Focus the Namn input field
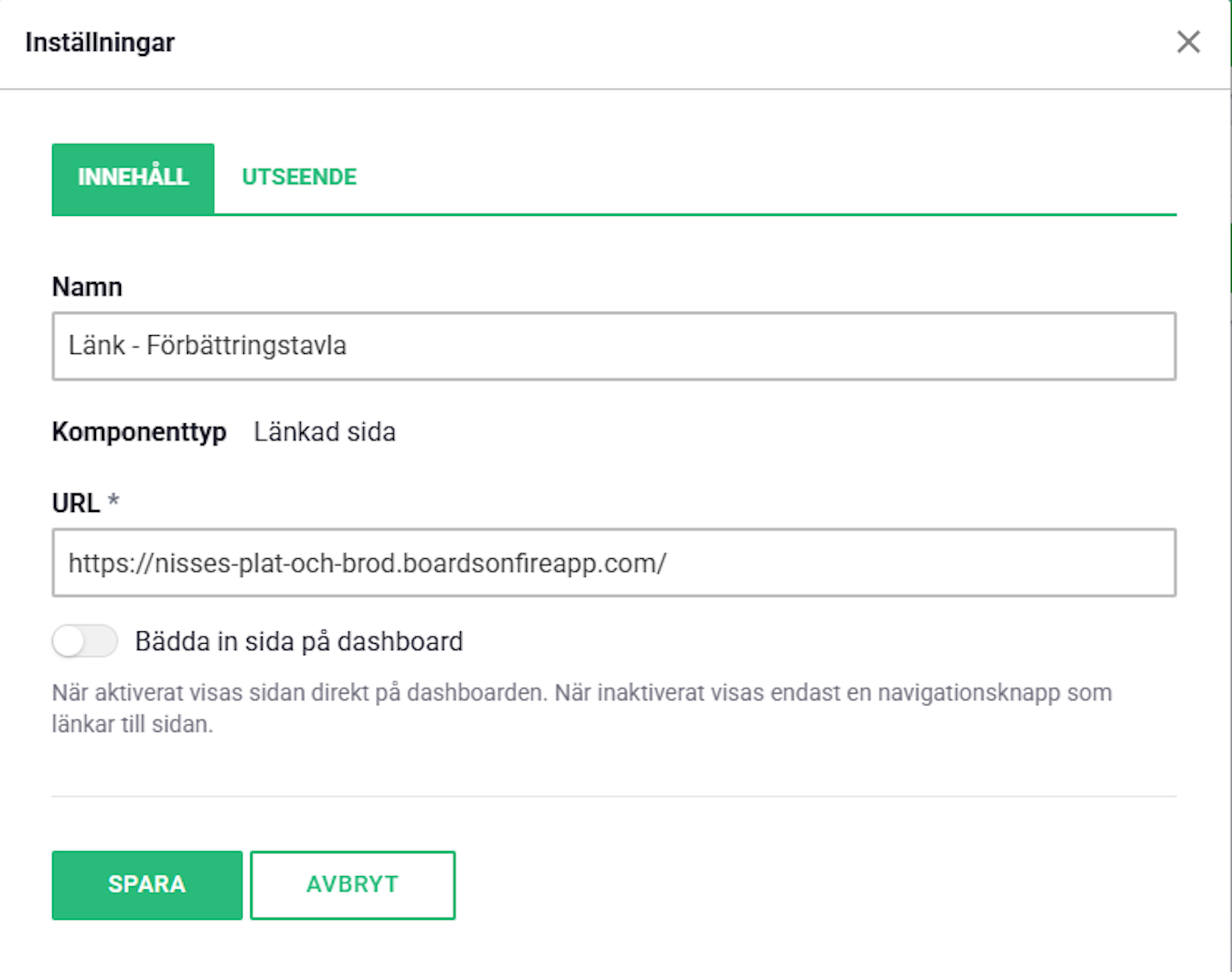Image resolution: width=1232 pixels, height=972 pixels. [x=614, y=346]
